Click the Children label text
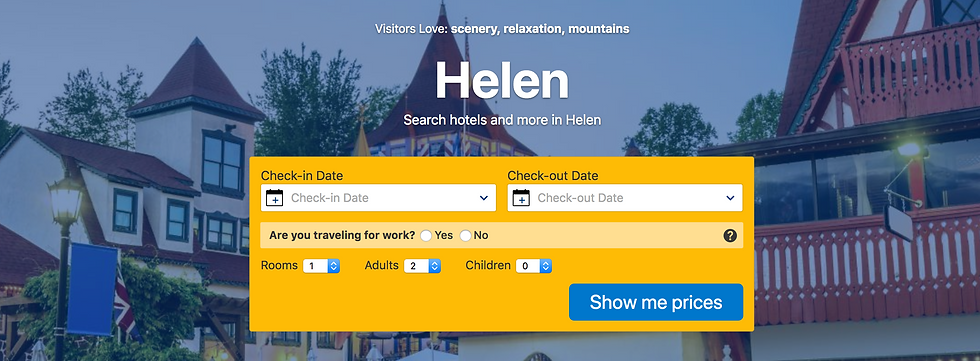This screenshot has width=980, height=361. pos(488,265)
